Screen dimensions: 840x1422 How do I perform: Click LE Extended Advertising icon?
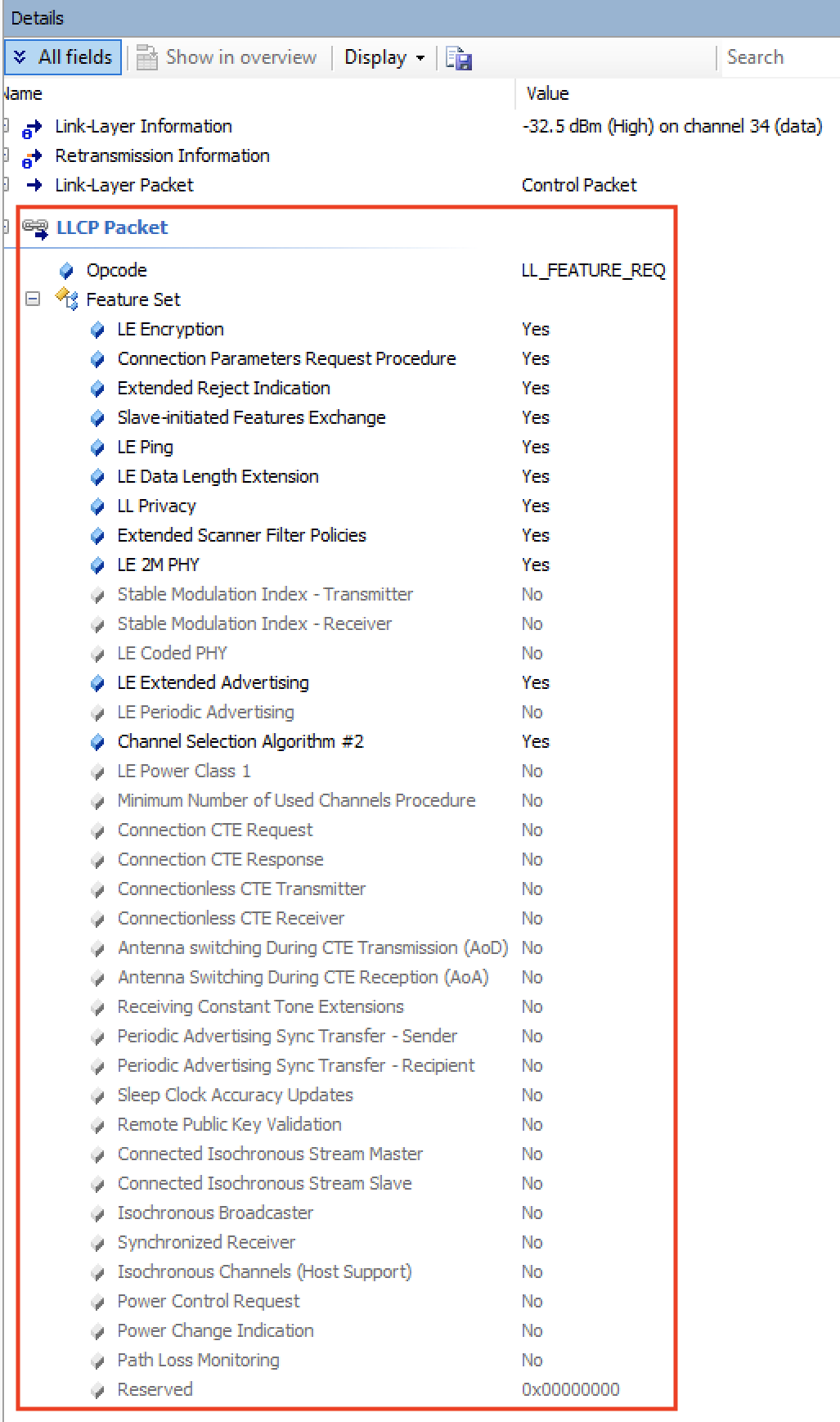(97, 683)
